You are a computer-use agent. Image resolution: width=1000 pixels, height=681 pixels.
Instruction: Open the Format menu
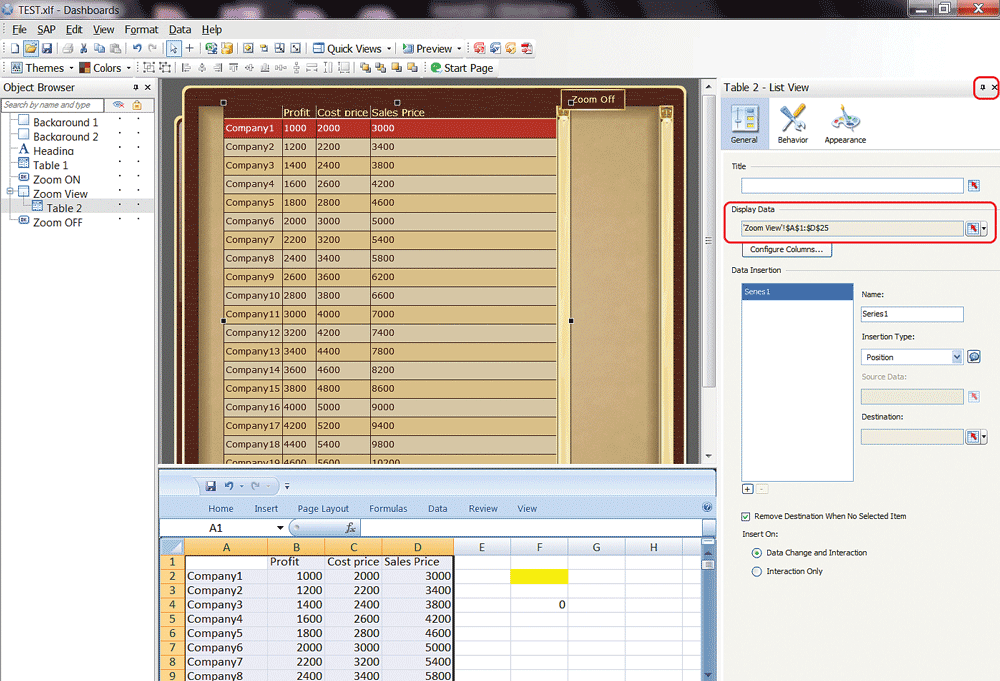coord(141,30)
